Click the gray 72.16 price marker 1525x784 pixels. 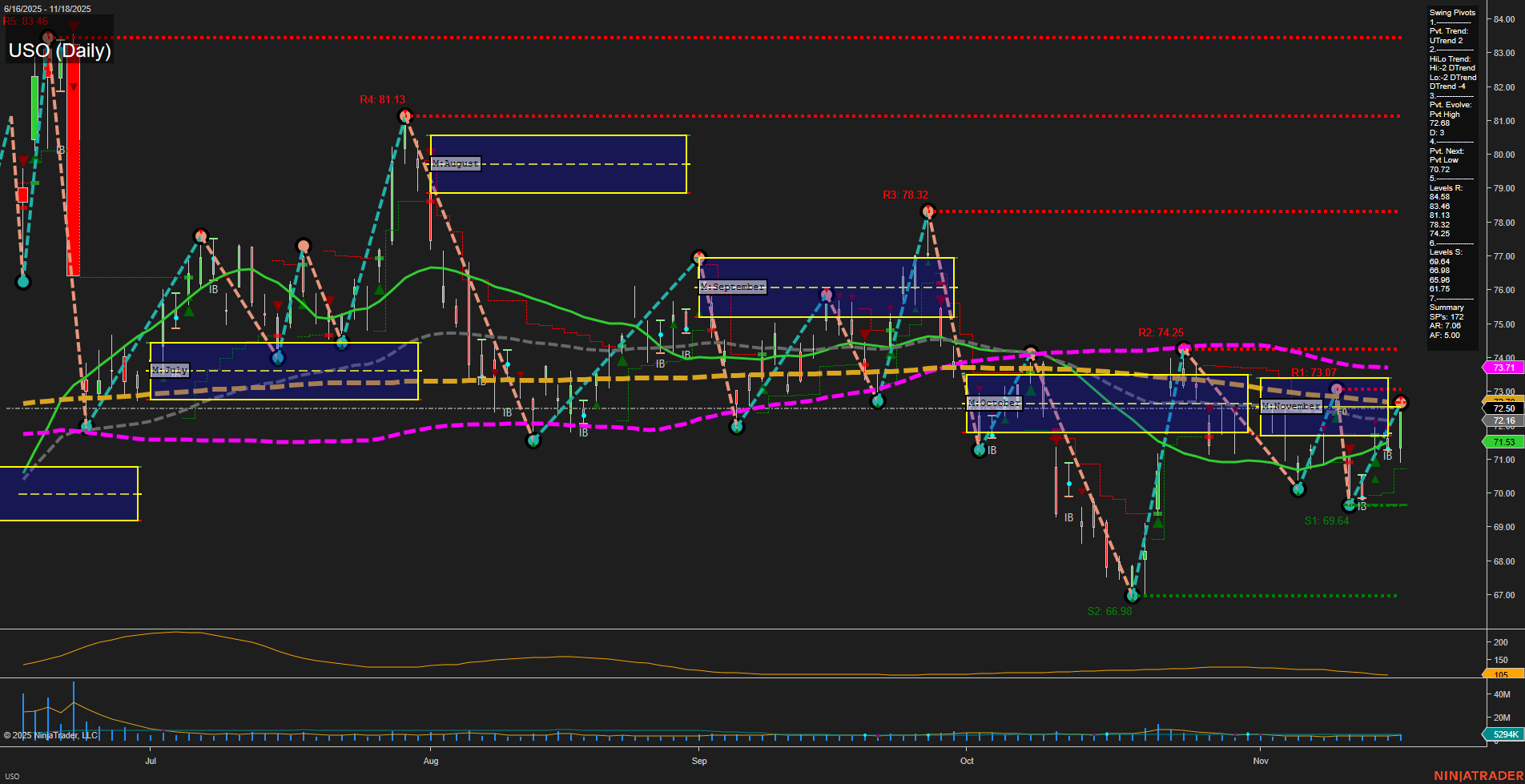tap(1503, 420)
